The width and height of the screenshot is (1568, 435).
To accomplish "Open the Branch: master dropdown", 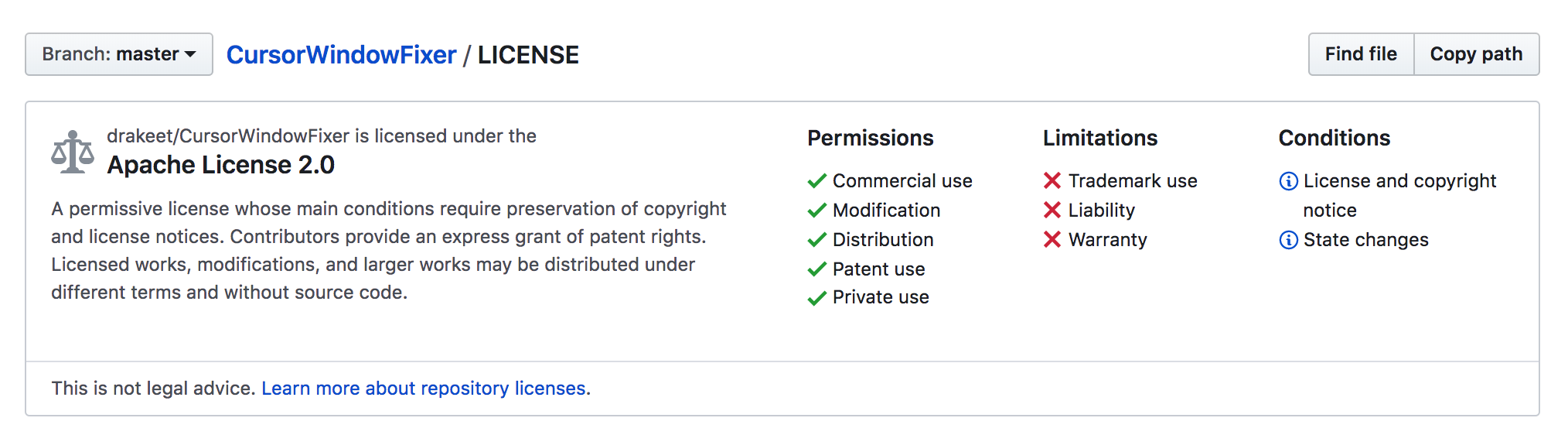I will coord(119,54).
